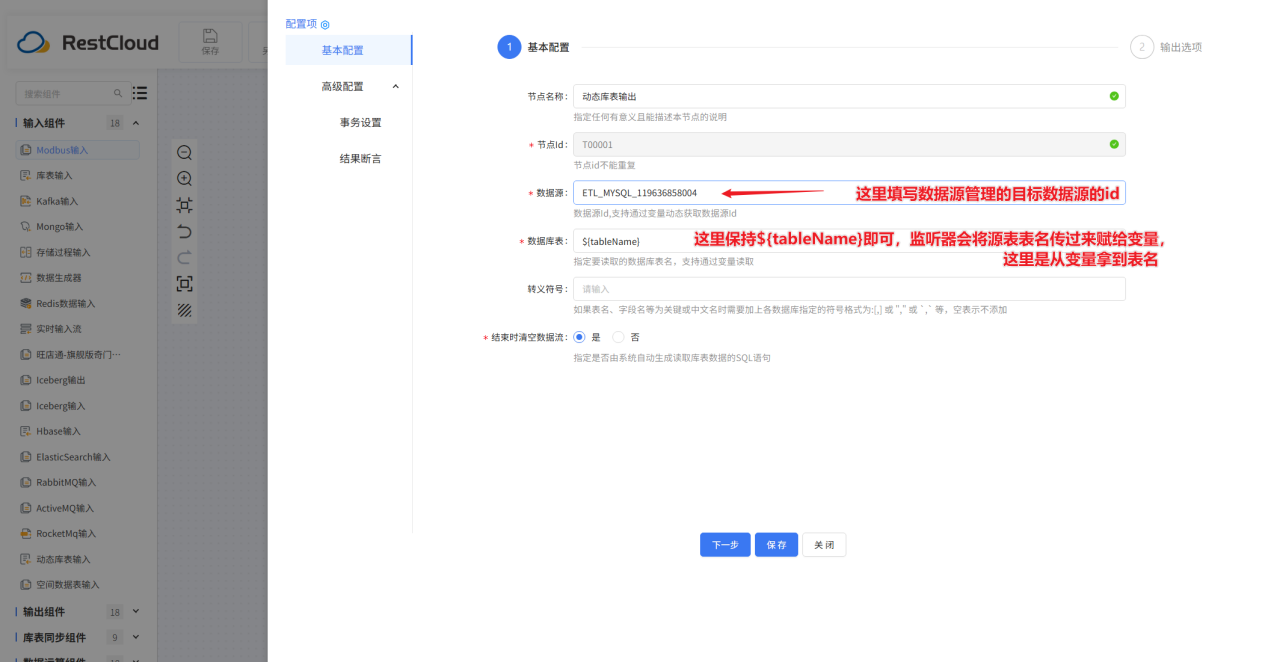Image resolution: width=1268 pixels, height=662 pixels.
Task: Select 是 for 结束时清空数据流
Action: pos(579,337)
